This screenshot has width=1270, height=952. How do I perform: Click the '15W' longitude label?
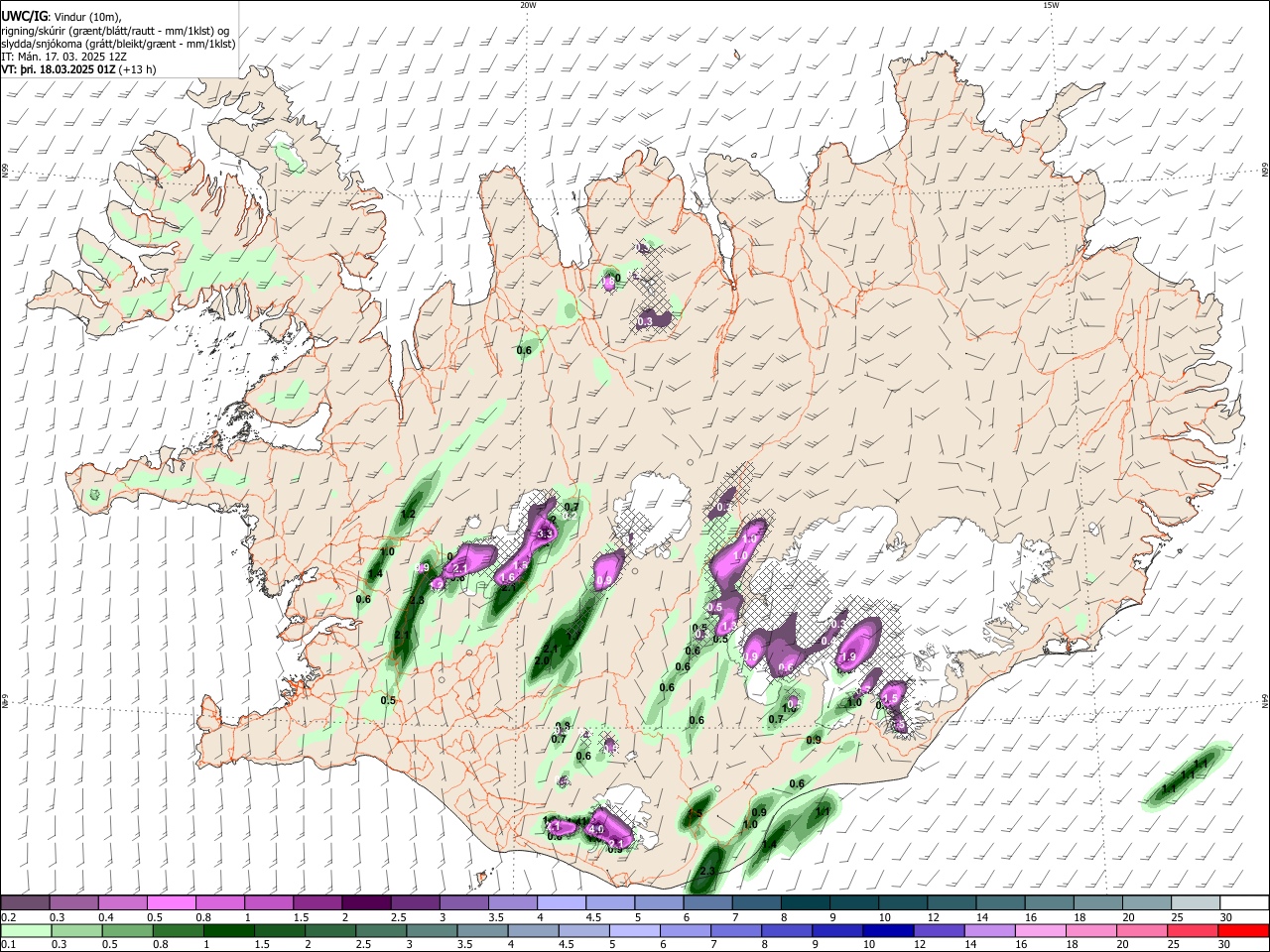(1051, 5)
